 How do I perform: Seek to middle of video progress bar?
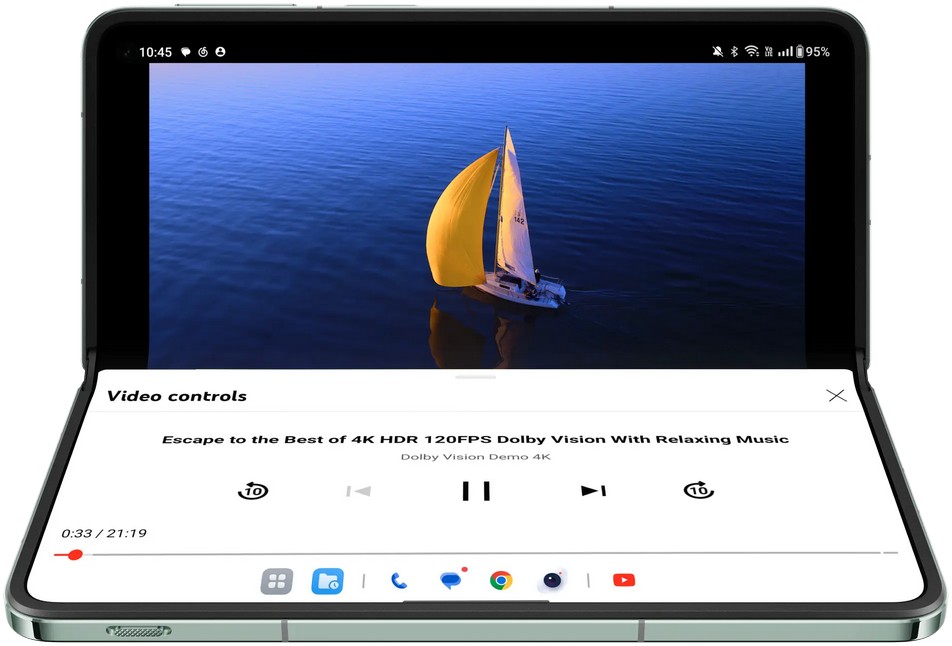tap(476, 553)
